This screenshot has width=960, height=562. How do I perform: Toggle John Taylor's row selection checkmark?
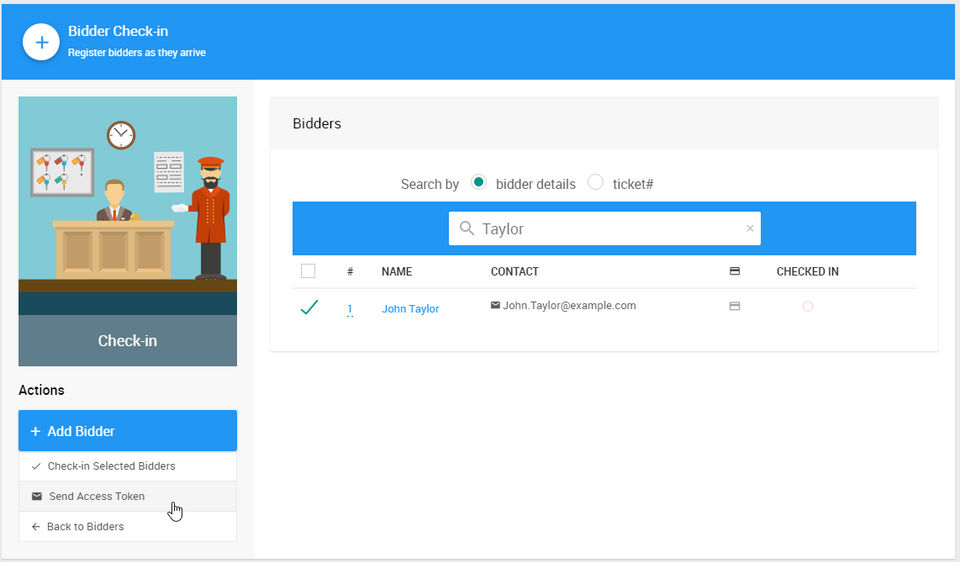click(x=309, y=307)
